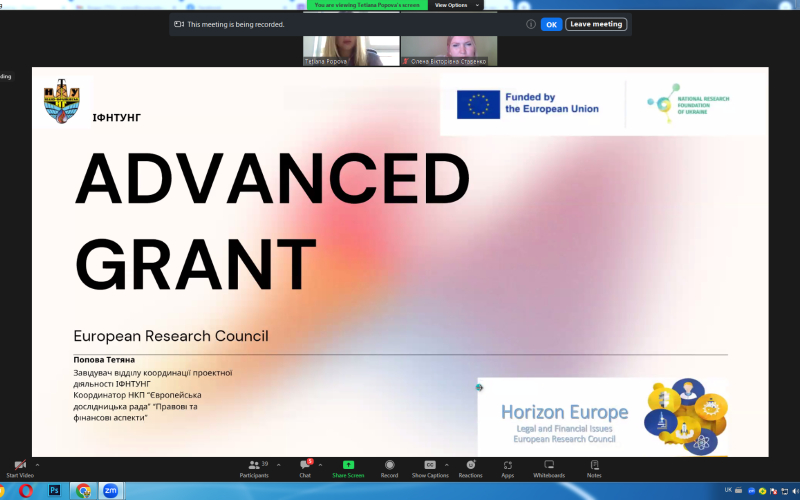Click the Leave meeting button
This screenshot has height=500, width=800.
click(596, 24)
